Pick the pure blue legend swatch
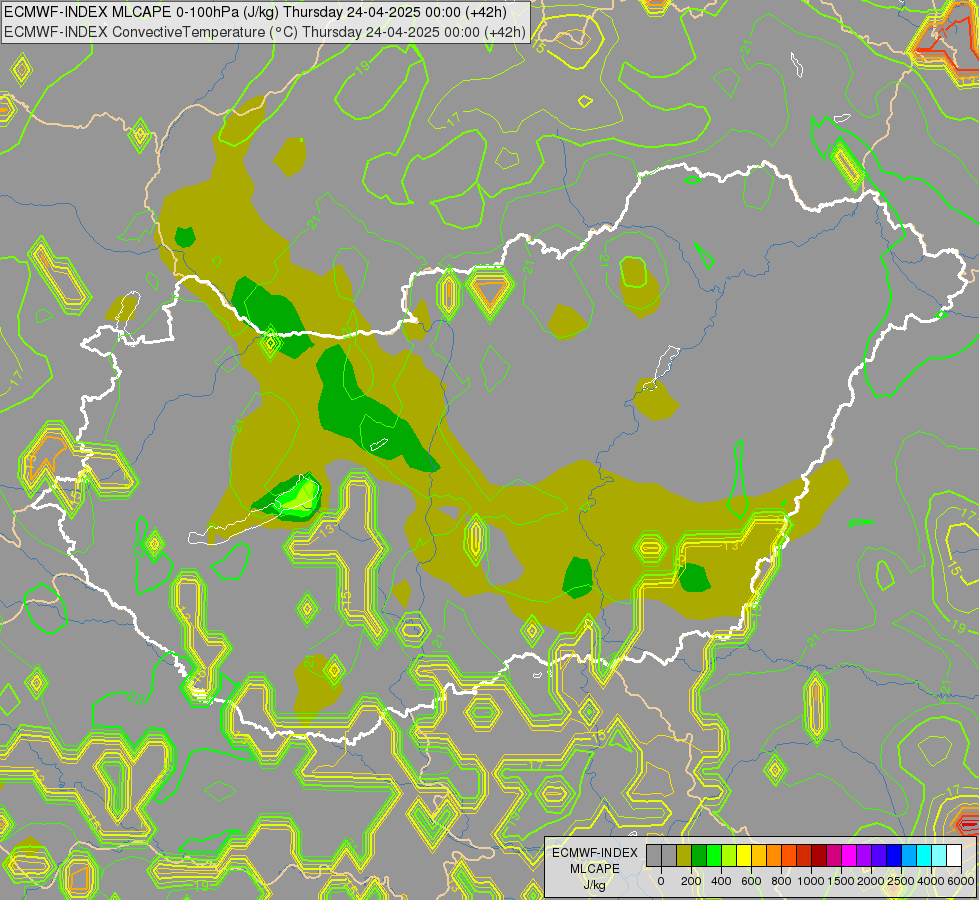This screenshot has width=979, height=900. 894,856
